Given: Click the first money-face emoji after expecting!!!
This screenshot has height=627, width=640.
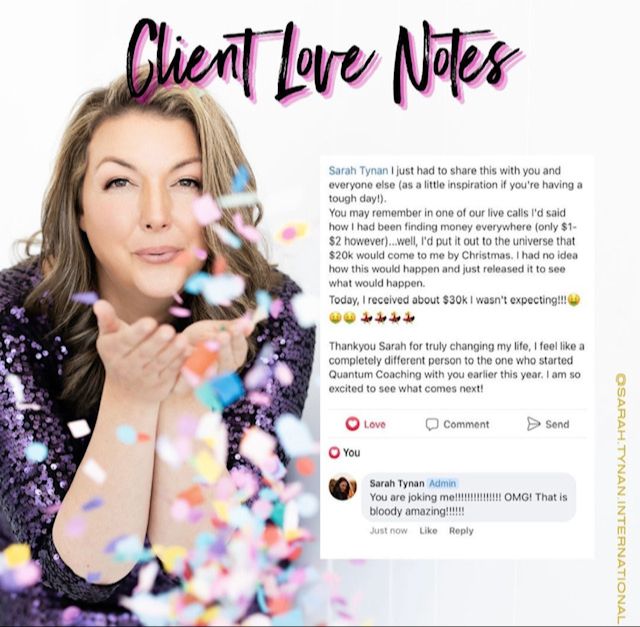Looking at the screenshot, I should coord(574,300).
